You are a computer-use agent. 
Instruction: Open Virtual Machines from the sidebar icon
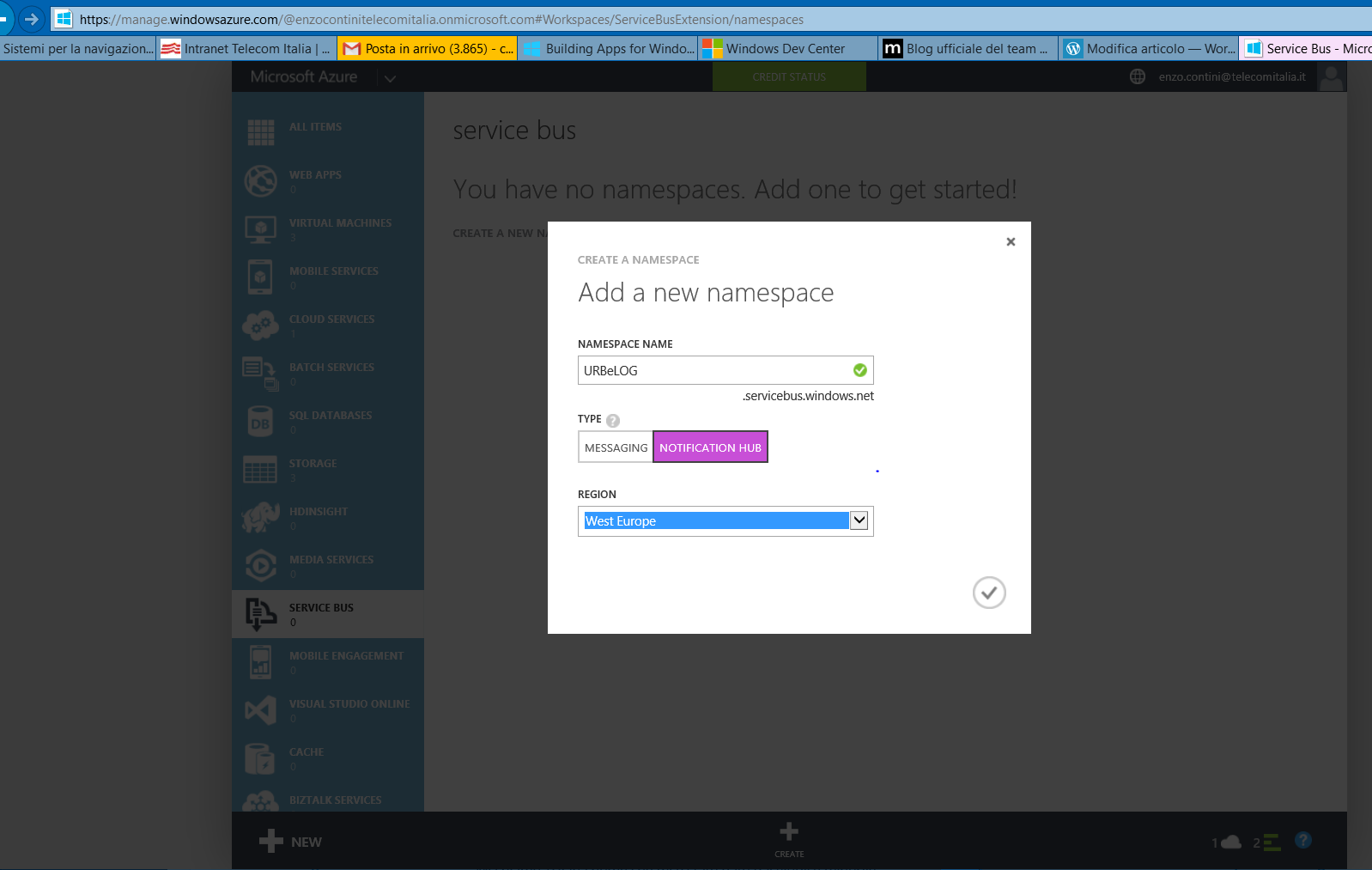(x=260, y=228)
